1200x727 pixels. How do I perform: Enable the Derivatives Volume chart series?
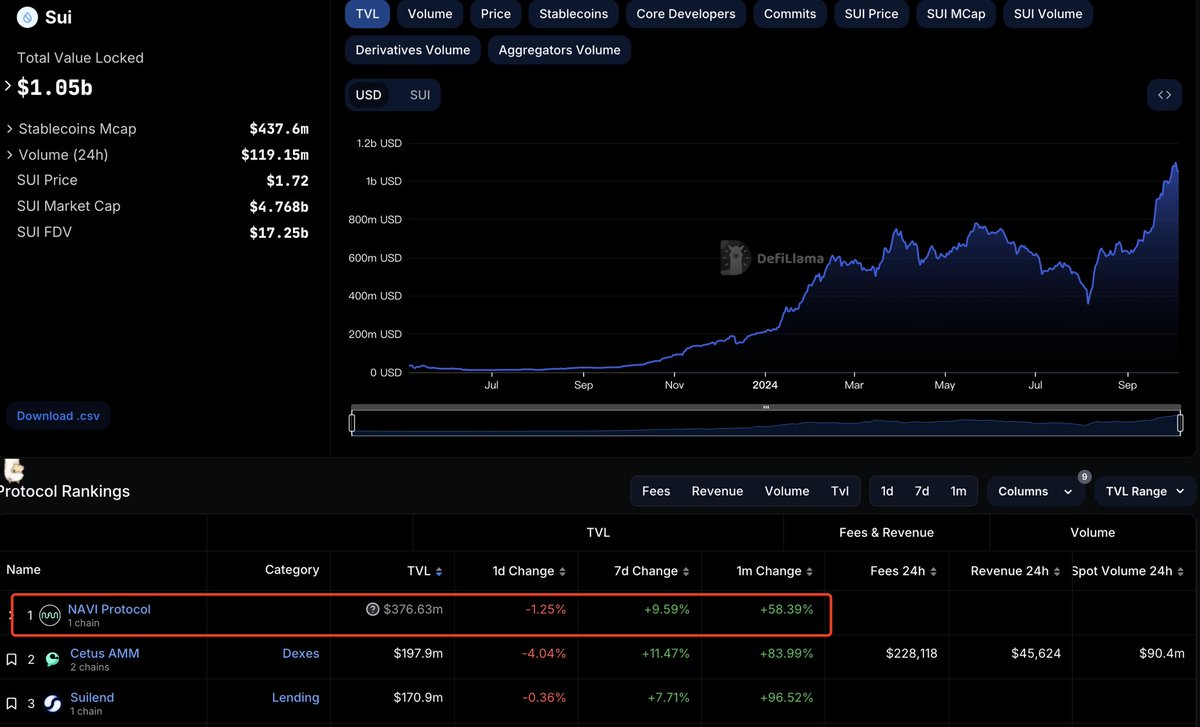pos(413,50)
